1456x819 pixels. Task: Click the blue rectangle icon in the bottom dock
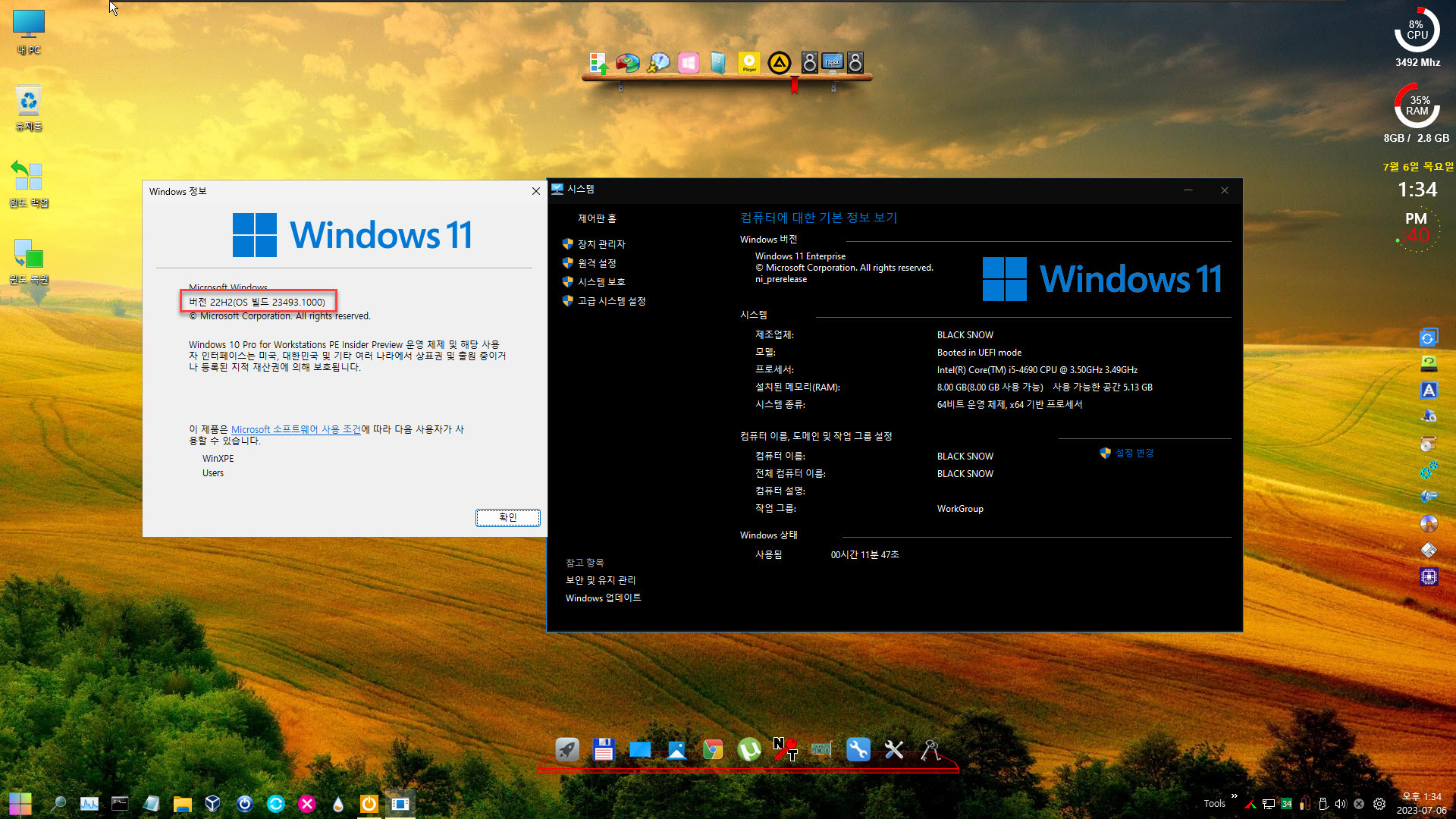pyautogui.click(x=640, y=750)
